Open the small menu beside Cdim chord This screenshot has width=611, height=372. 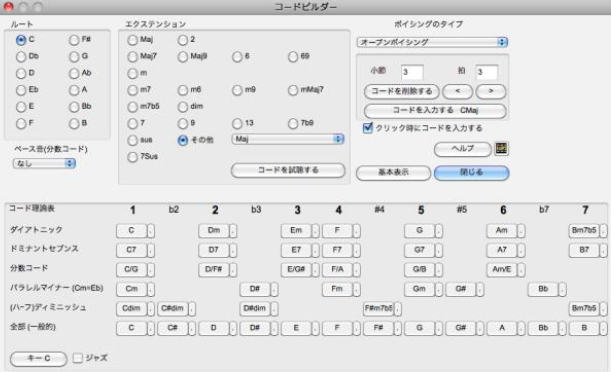151,309
